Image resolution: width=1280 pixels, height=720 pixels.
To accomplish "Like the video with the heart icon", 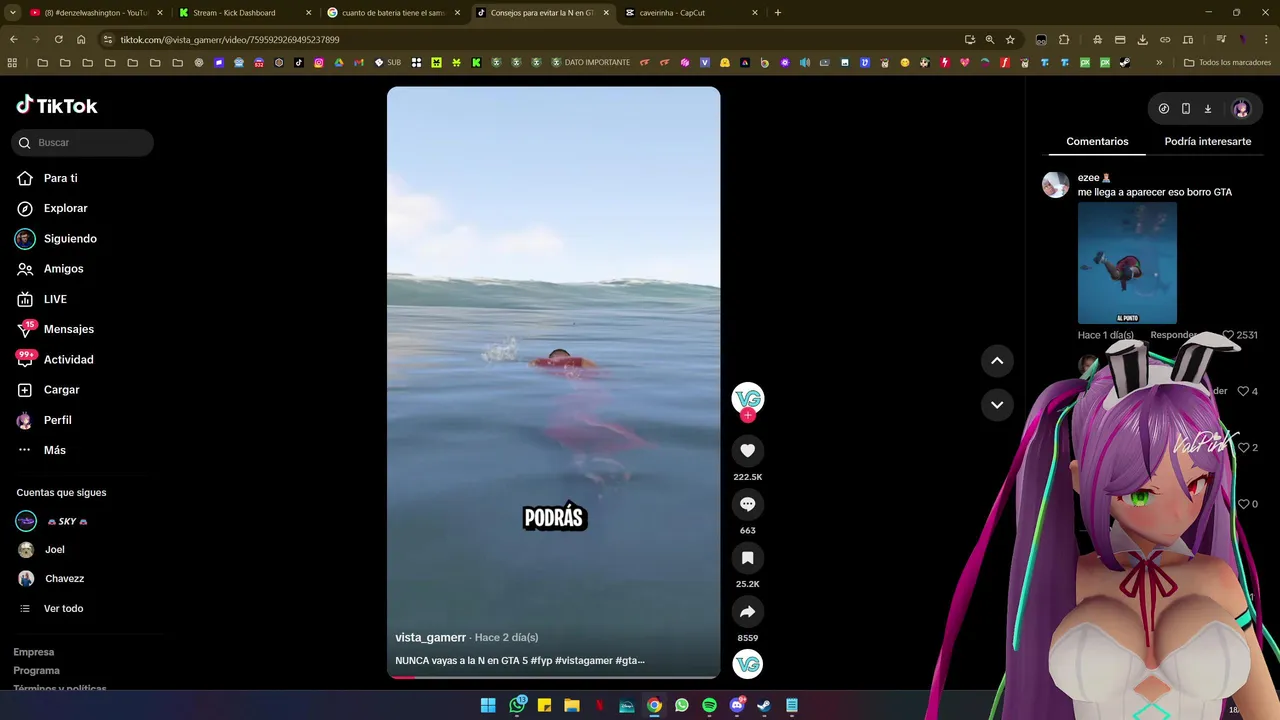I will click(x=747, y=451).
